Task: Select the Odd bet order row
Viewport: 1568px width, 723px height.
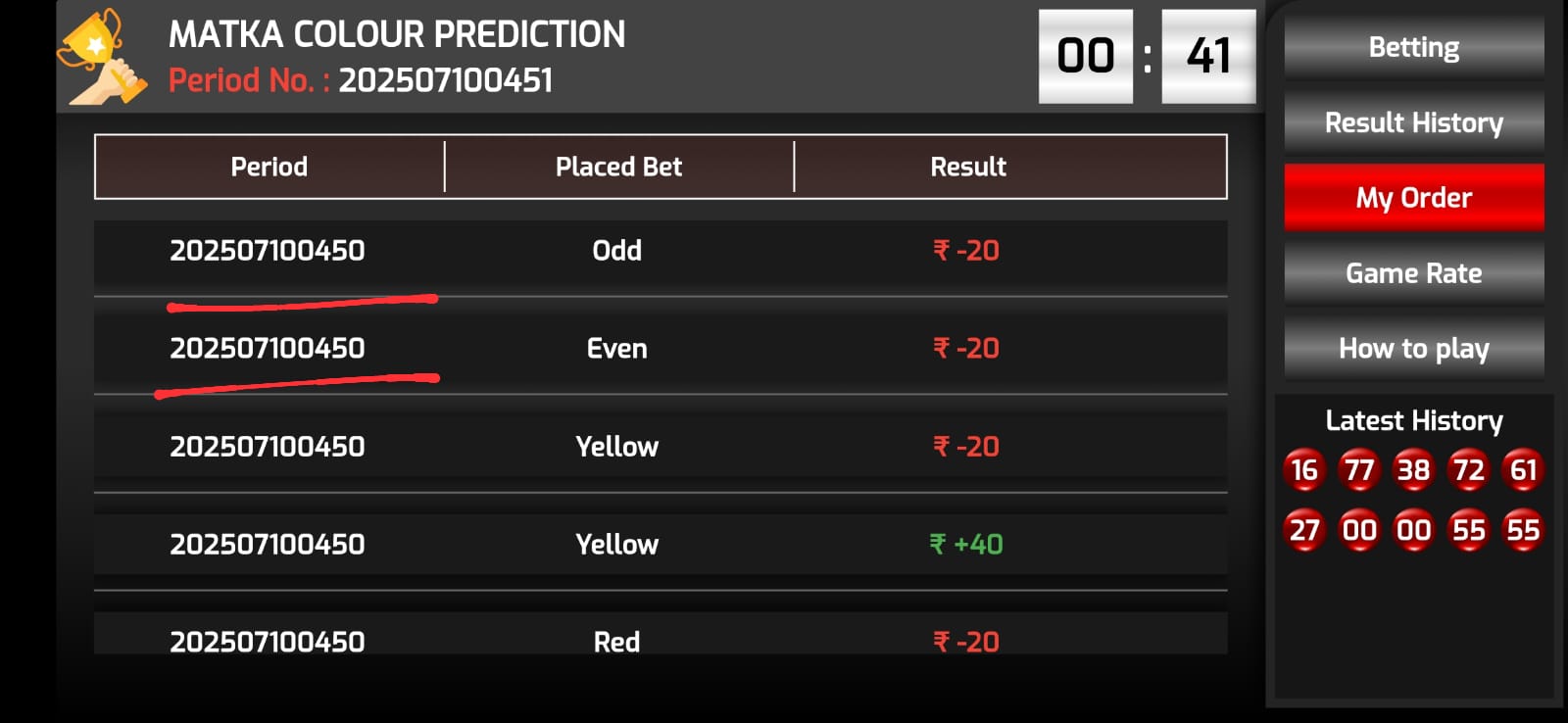Action: [x=660, y=251]
